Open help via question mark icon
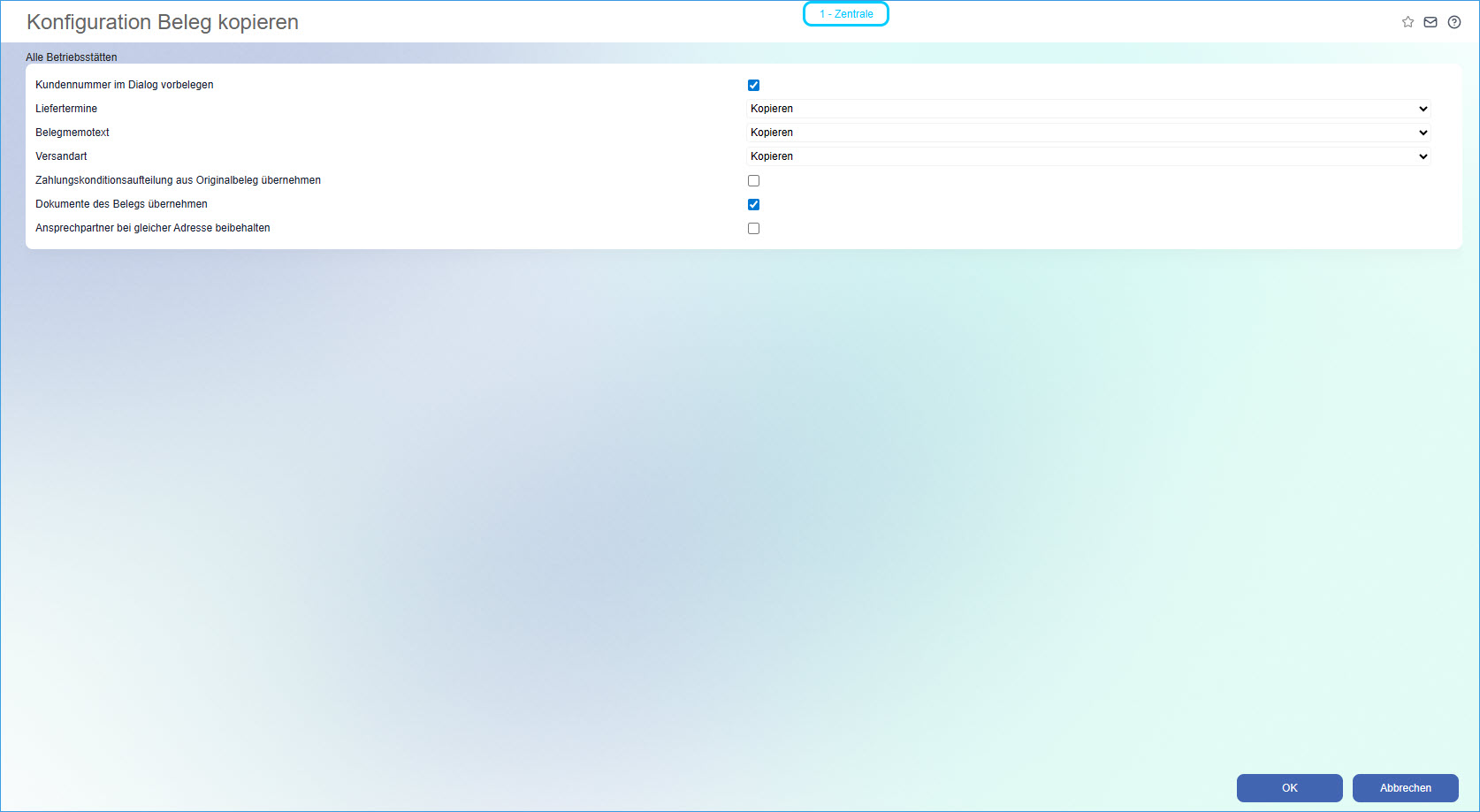 [x=1454, y=22]
